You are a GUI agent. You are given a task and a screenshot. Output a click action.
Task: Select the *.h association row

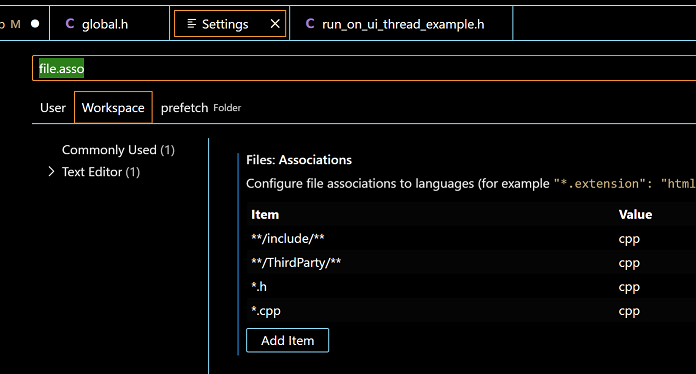471,287
